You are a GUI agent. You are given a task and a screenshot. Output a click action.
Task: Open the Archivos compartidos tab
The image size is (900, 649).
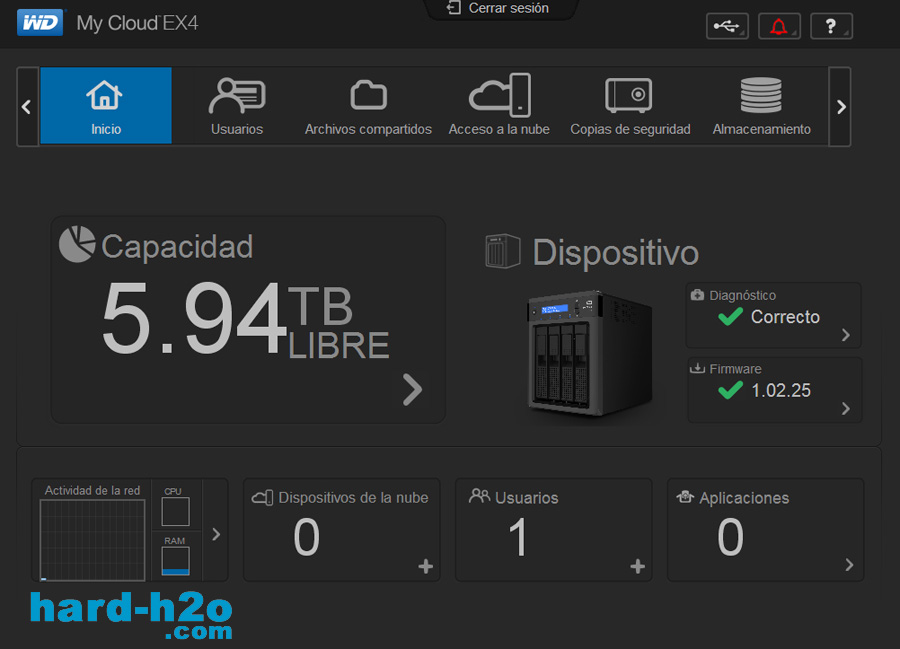tap(368, 106)
